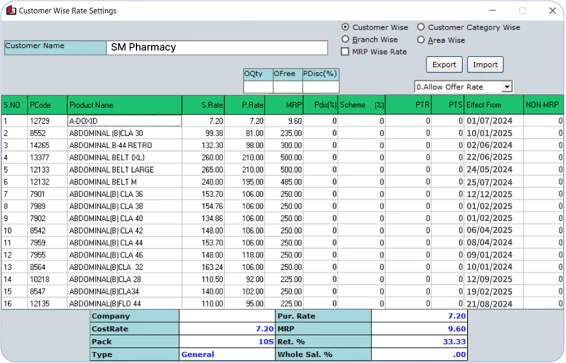Click the Import button

[485, 65]
